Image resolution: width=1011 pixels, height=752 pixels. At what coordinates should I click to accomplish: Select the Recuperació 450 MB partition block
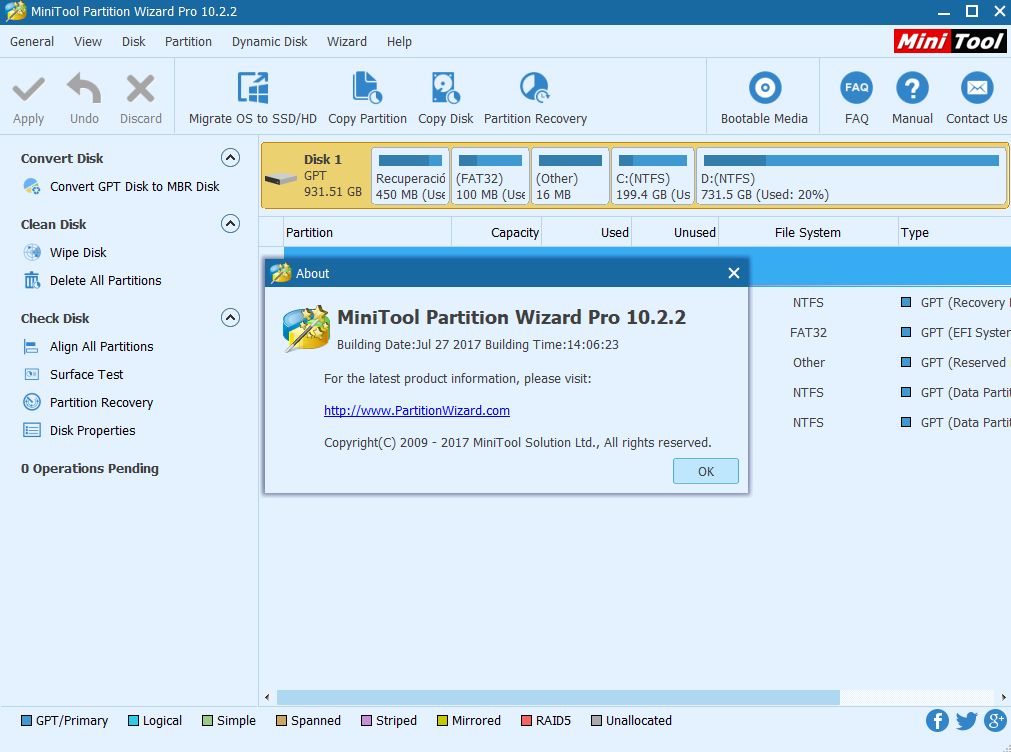point(410,176)
